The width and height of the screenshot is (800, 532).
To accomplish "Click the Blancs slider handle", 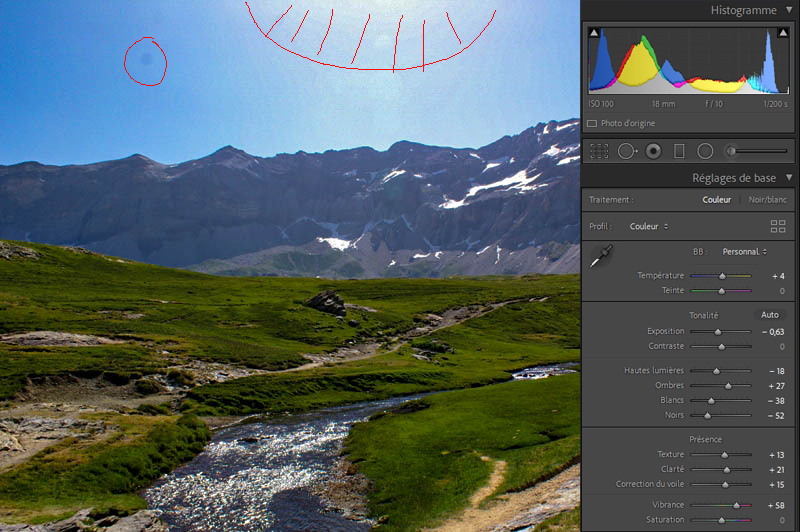I will coord(711,400).
